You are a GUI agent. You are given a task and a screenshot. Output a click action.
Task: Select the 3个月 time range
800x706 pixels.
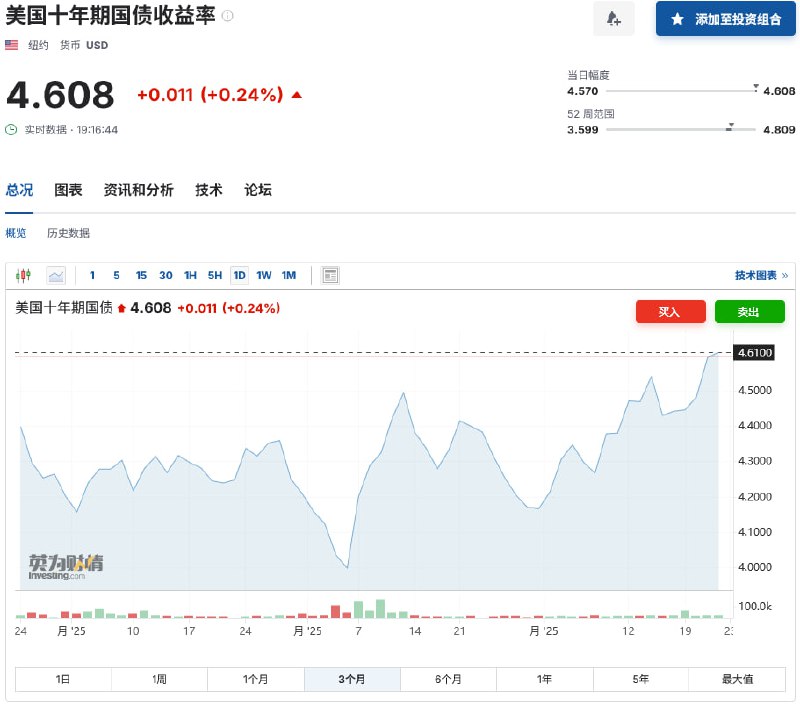click(352, 678)
